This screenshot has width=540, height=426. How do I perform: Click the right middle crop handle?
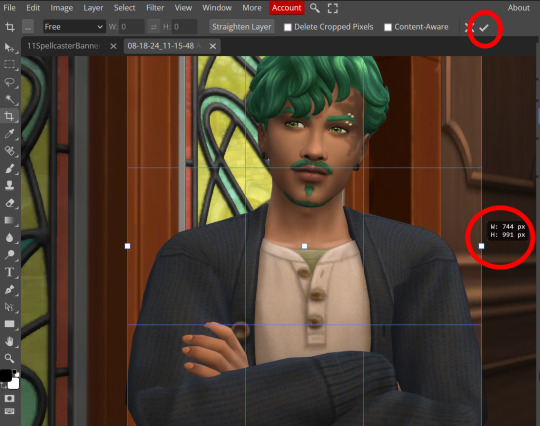click(x=481, y=246)
